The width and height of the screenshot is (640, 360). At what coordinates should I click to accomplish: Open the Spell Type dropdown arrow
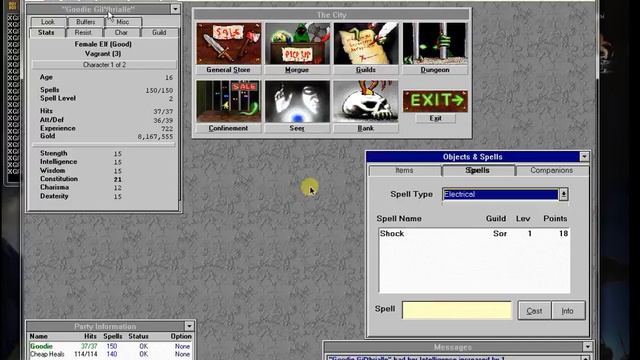pyautogui.click(x=564, y=194)
